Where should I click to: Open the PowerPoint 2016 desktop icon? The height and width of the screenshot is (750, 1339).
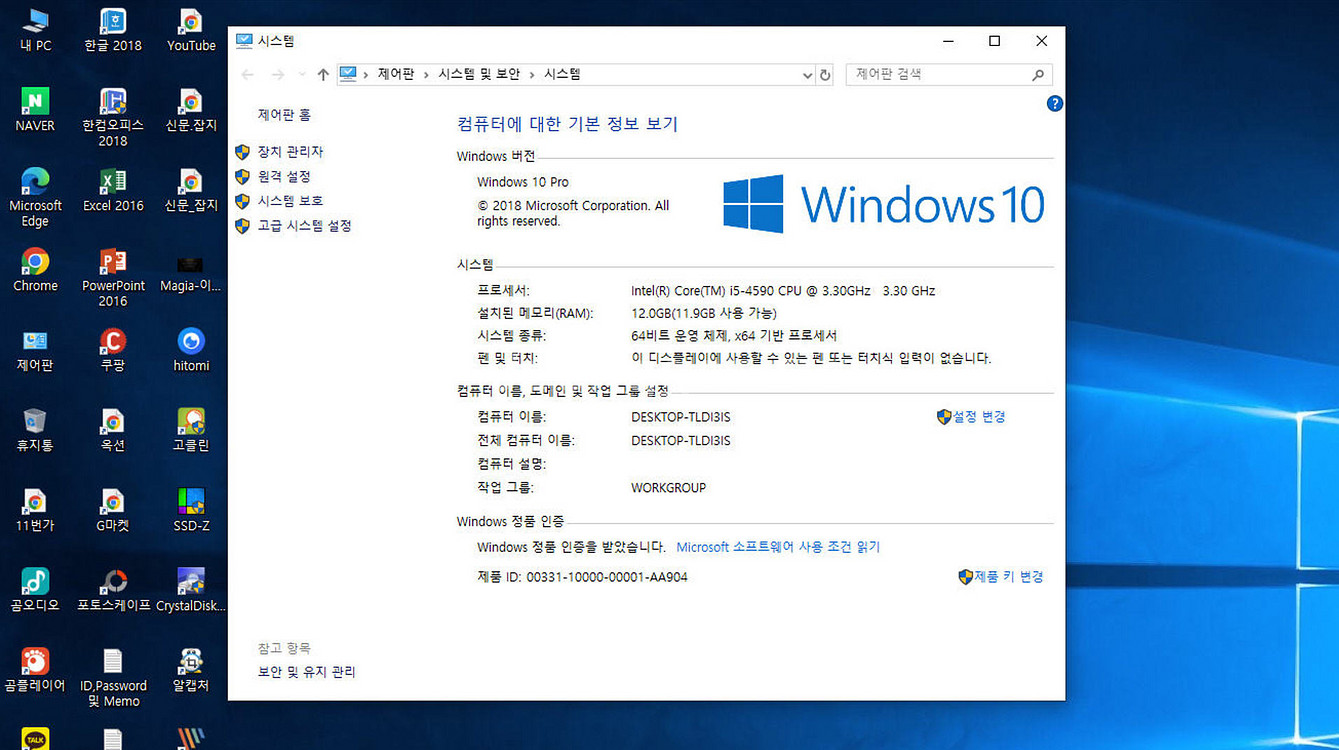pyautogui.click(x=113, y=277)
